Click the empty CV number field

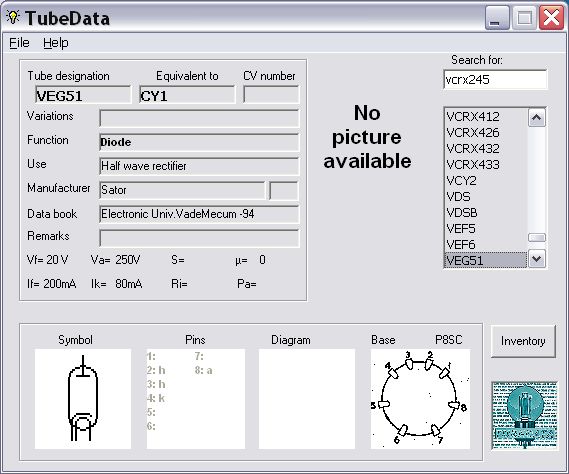click(271, 95)
